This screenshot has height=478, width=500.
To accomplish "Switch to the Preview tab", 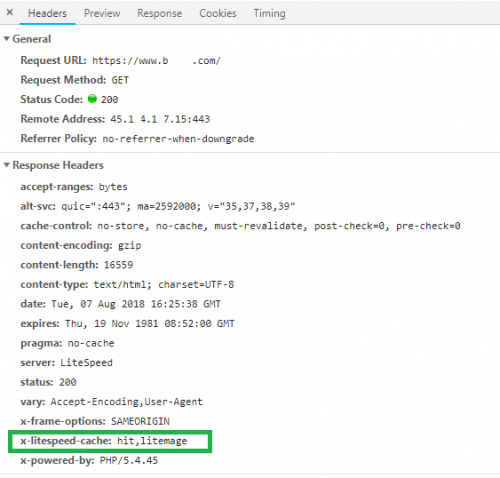I will click(x=102, y=13).
